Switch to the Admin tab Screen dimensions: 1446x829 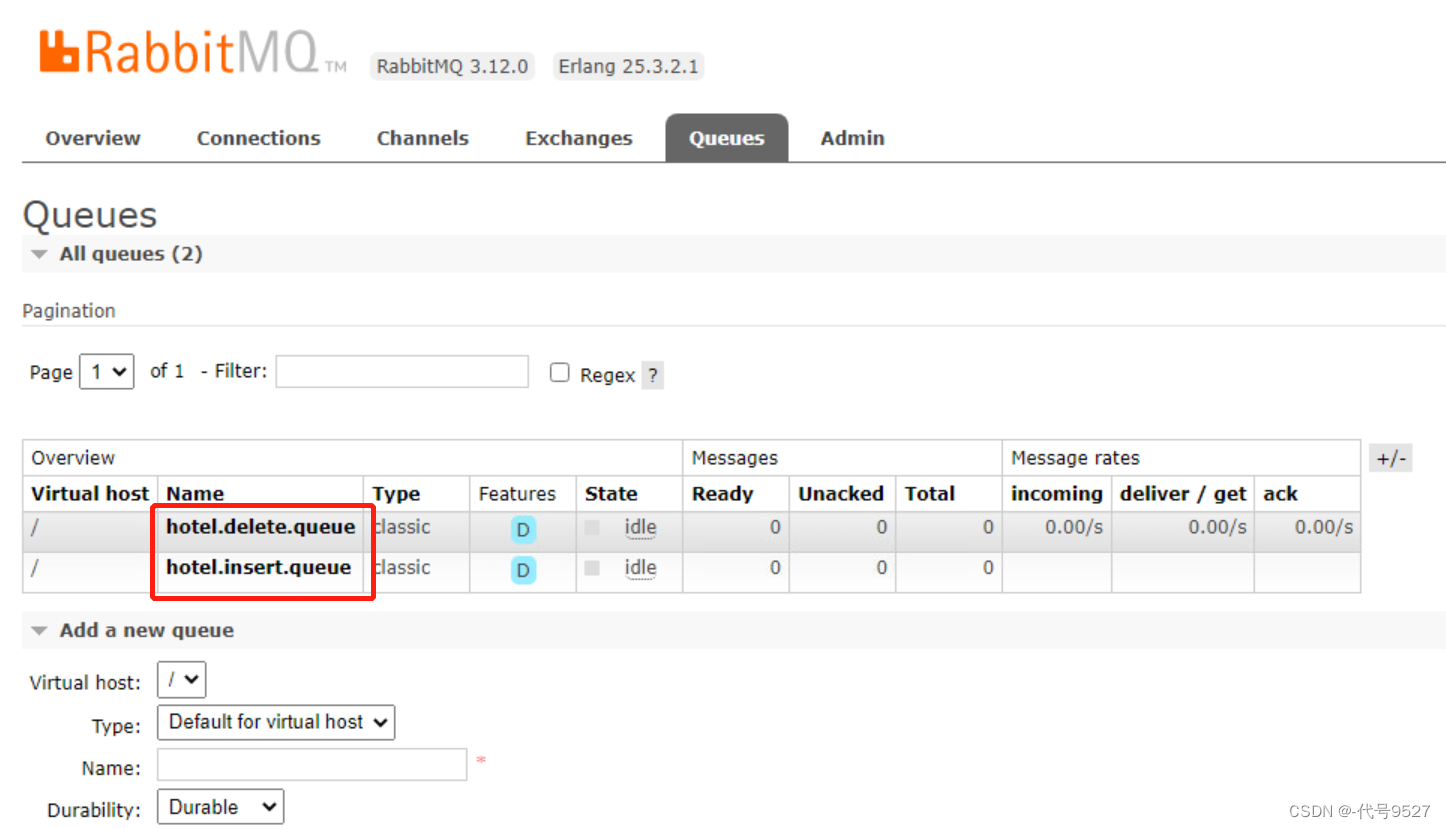point(853,138)
